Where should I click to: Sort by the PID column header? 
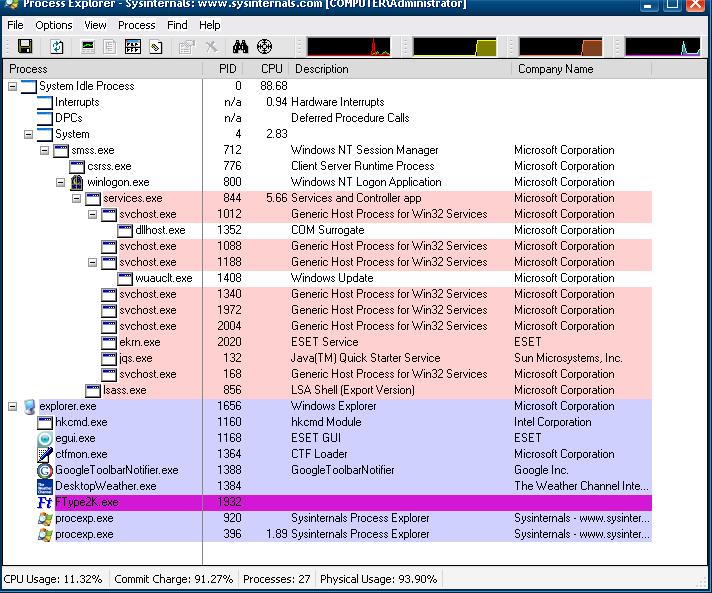click(223, 69)
